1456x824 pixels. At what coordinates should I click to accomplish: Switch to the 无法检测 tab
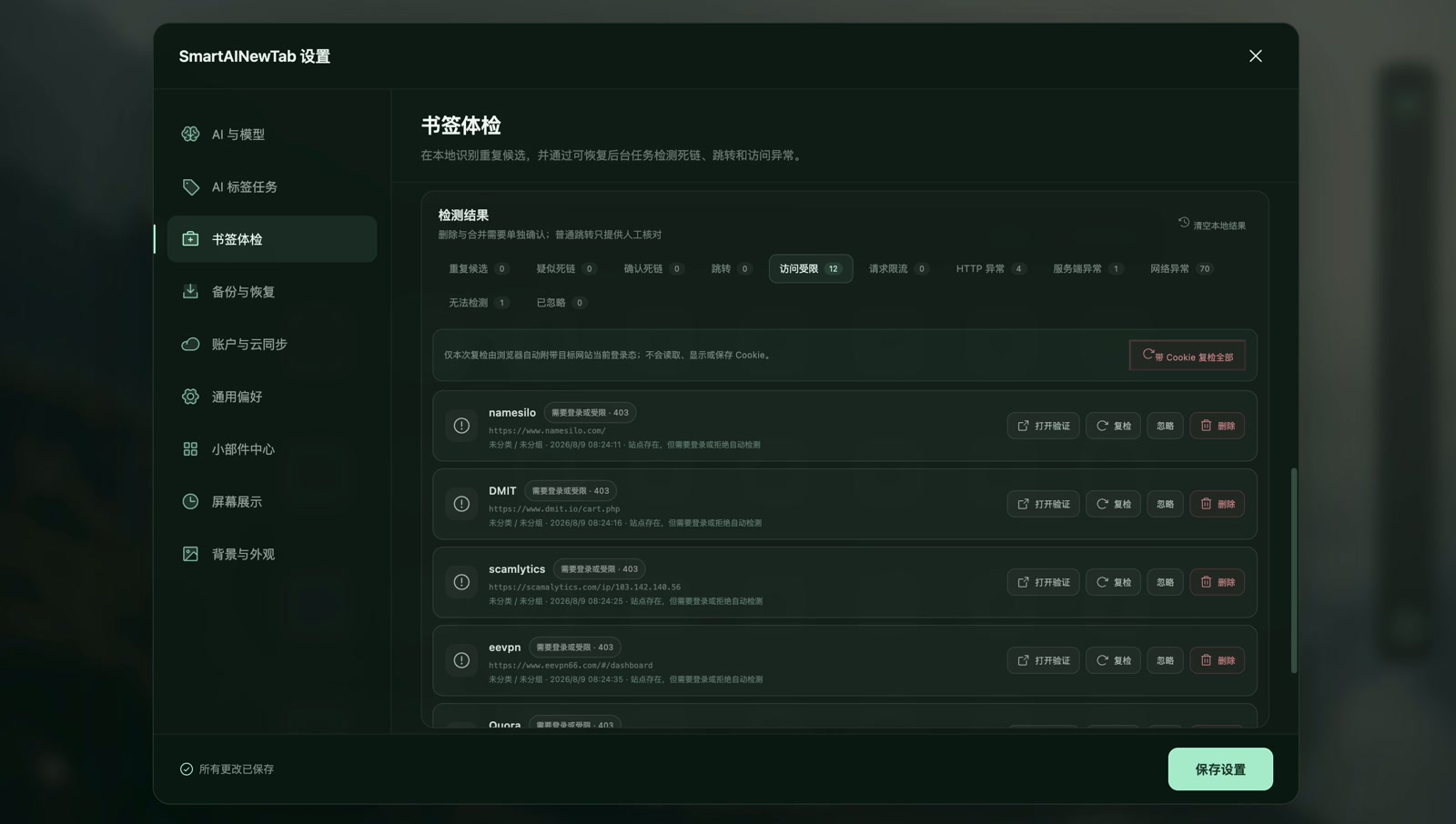coord(479,303)
